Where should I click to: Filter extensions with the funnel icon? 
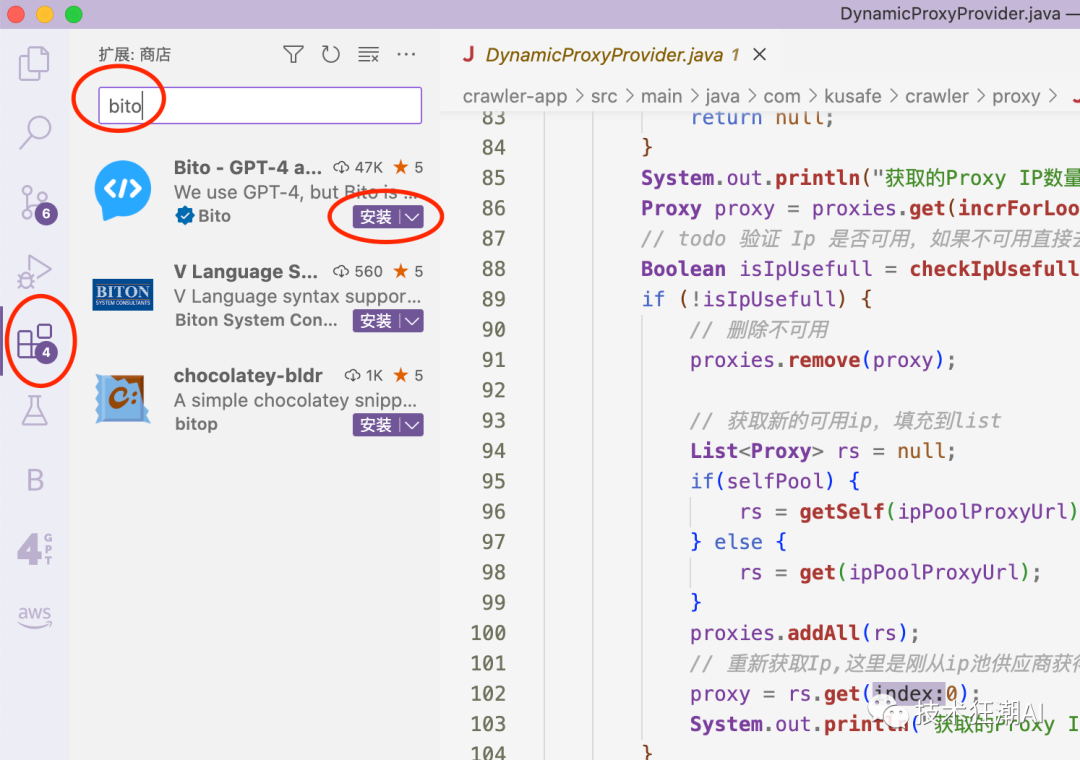coord(293,54)
